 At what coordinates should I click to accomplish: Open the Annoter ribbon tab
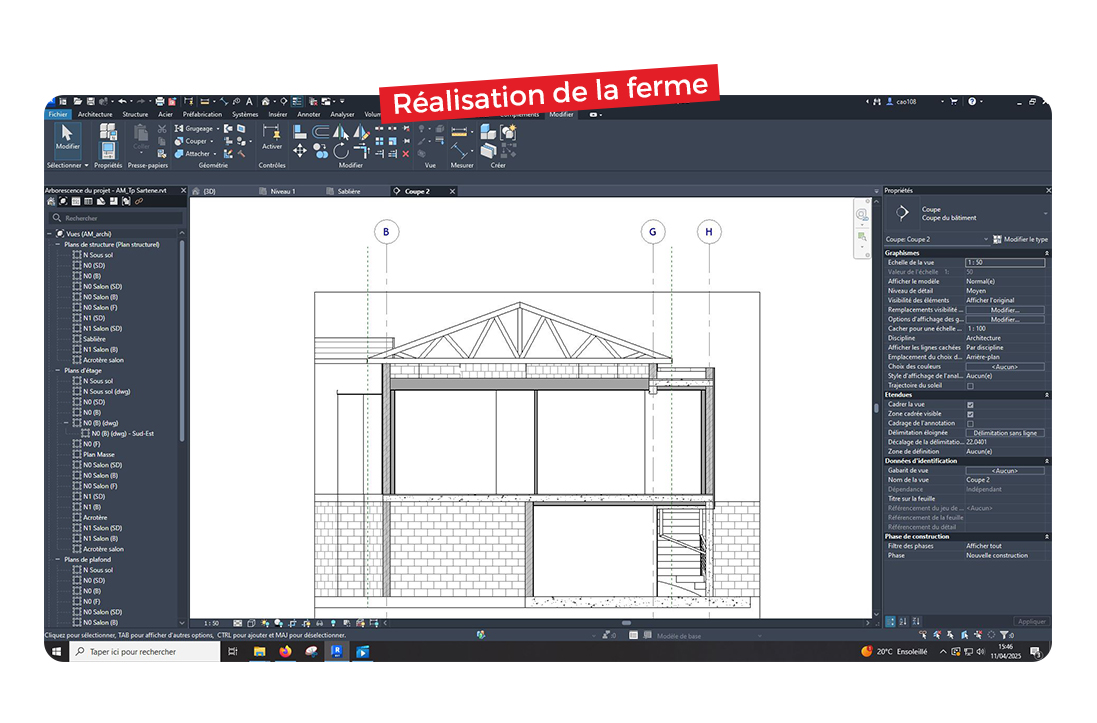point(309,114)
